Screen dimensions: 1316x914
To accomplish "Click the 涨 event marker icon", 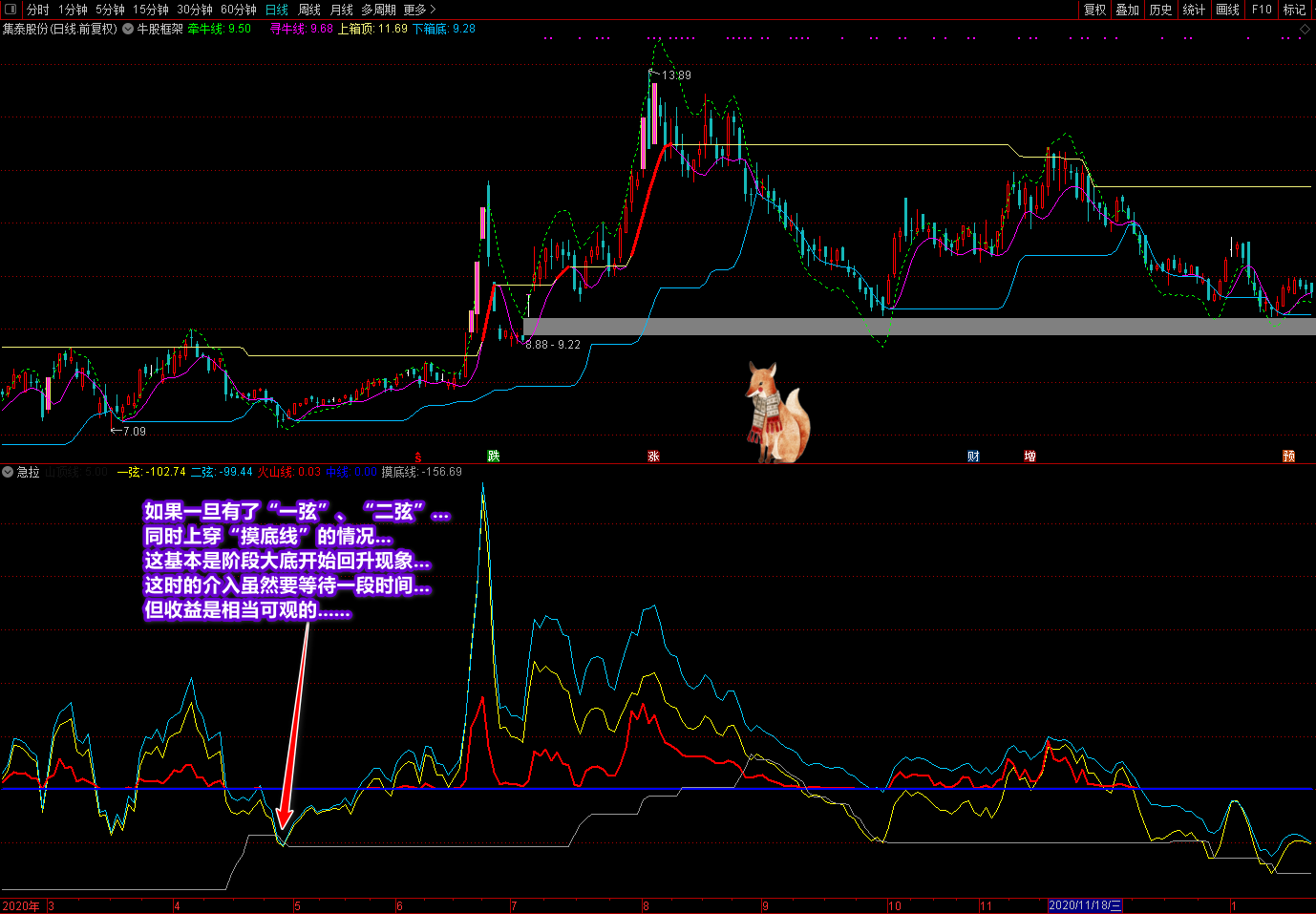I will 653,457.
